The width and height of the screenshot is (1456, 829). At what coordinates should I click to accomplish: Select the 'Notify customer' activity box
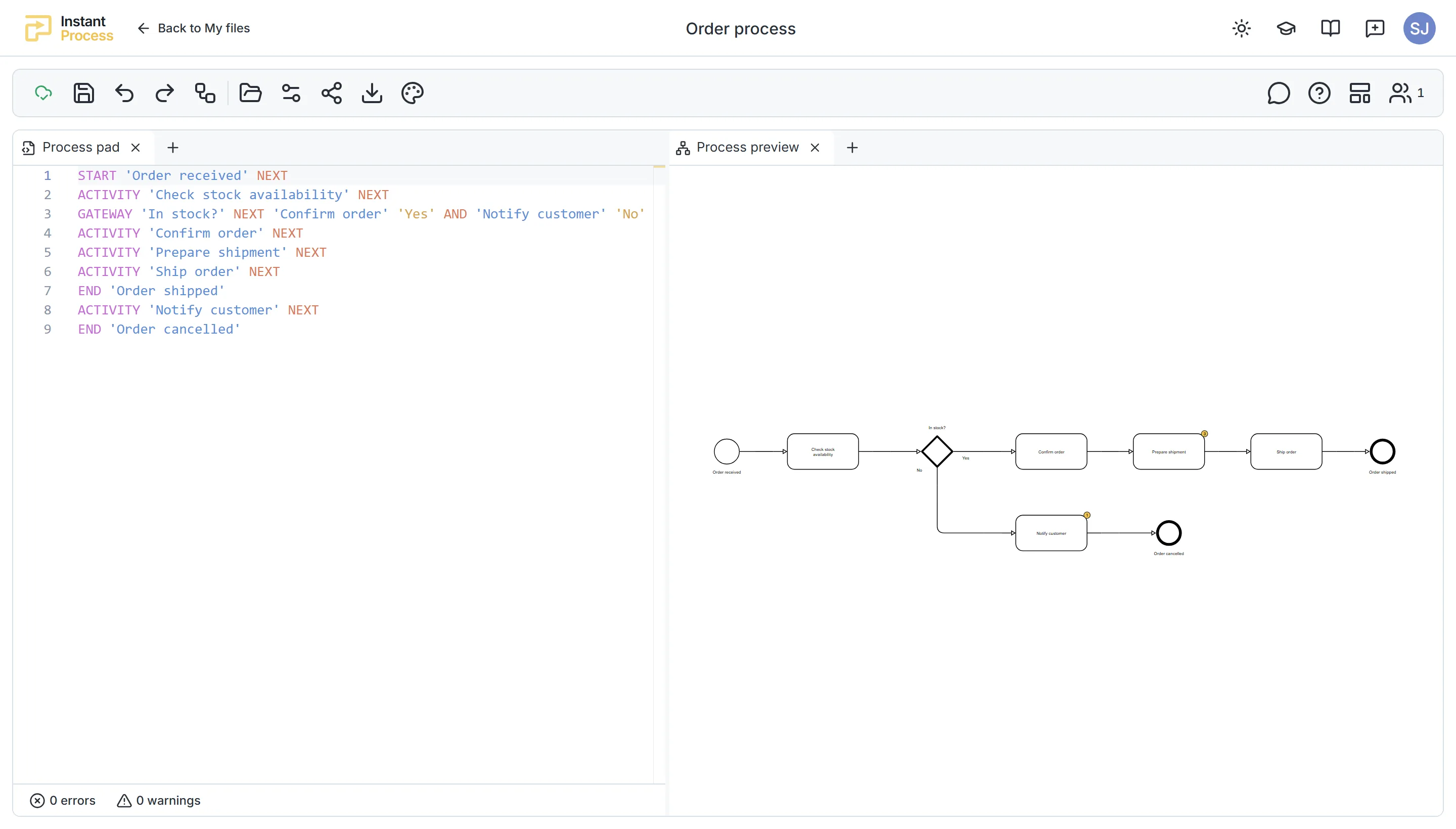click(1051, 533)
